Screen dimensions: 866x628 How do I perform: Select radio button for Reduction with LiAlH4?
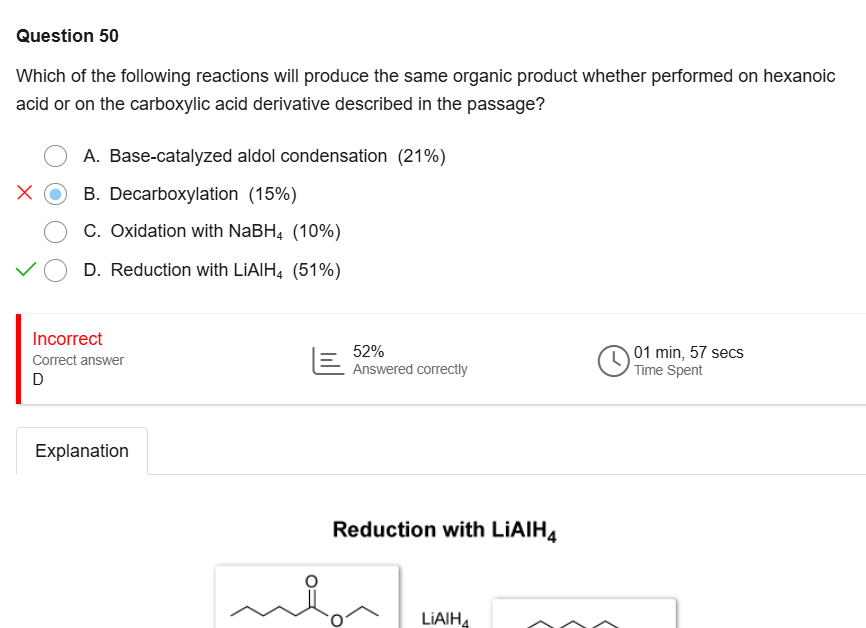(x=57, y=270)
